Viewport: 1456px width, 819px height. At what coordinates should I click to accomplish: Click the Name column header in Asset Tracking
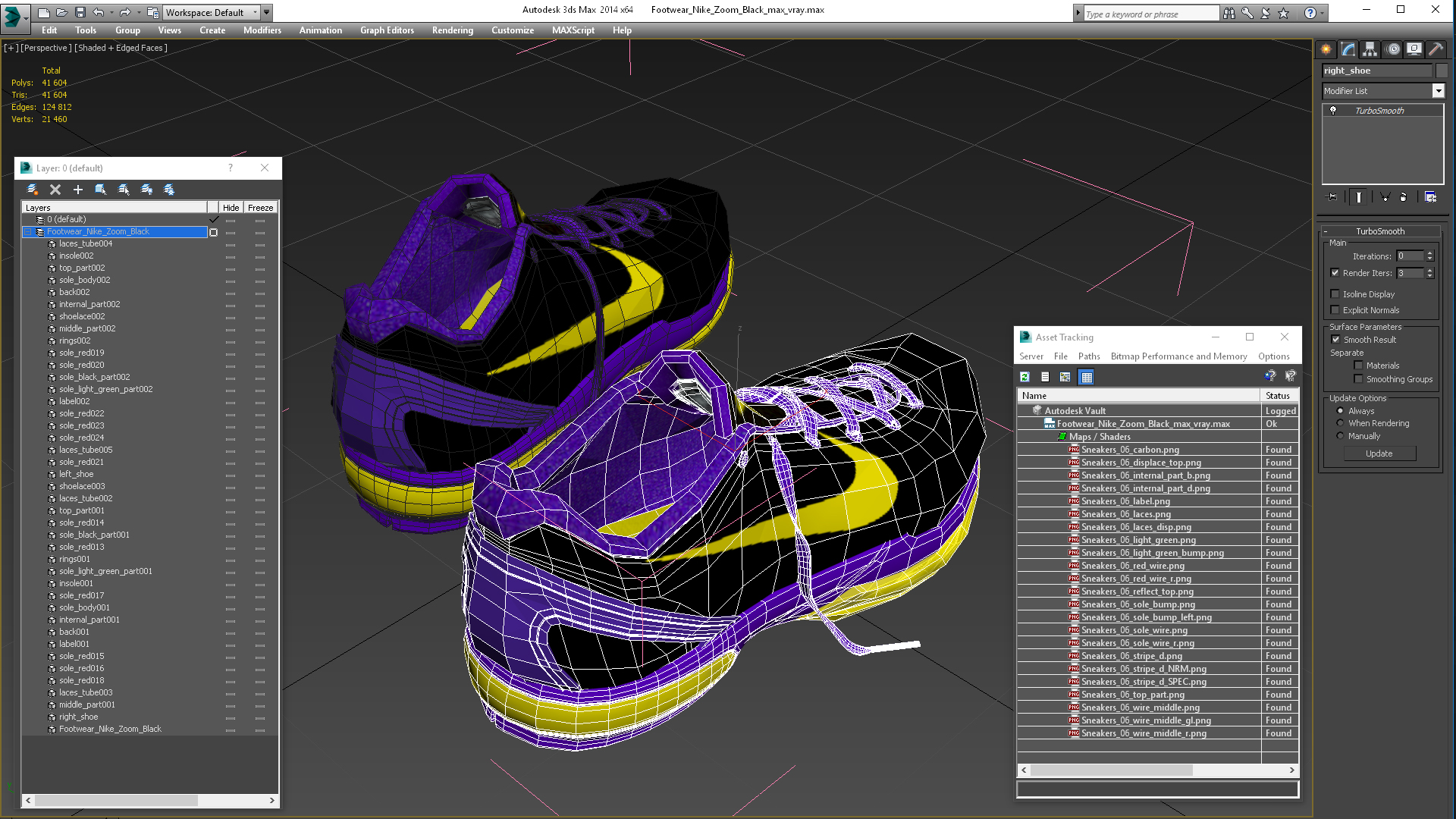[1138, 396]
